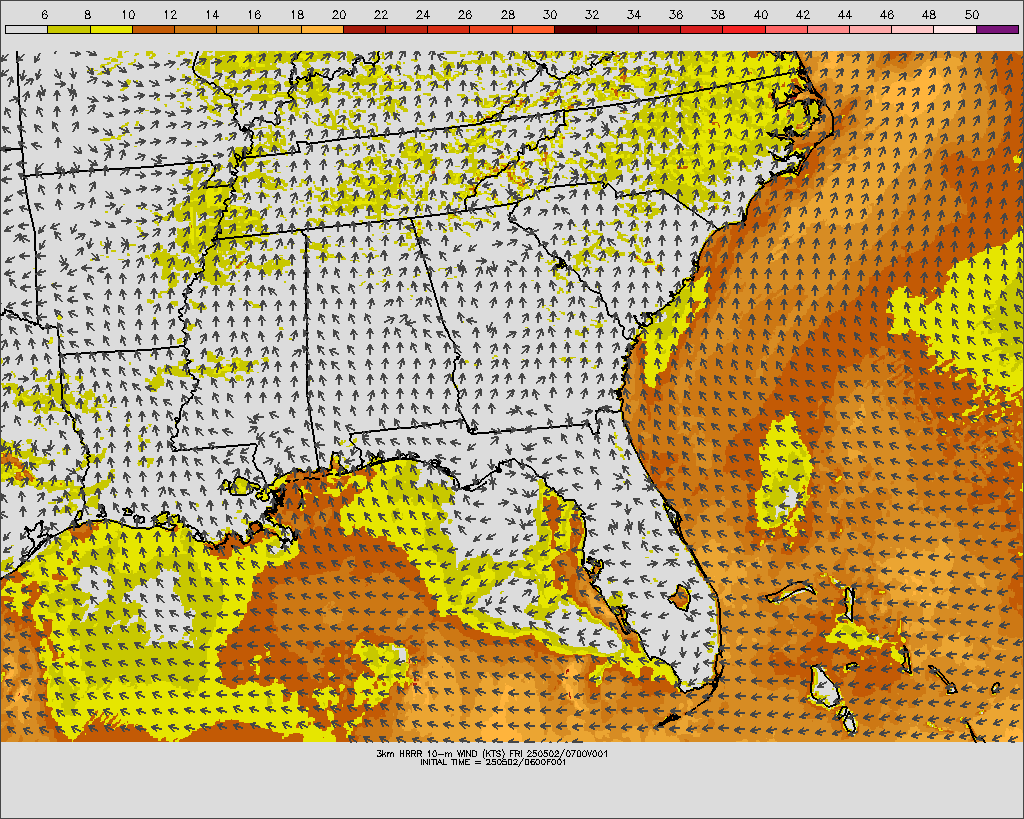This screenshot has height=819, width=1024.
Task: Select the '50' legend scale label
Action: pos(972,14)
